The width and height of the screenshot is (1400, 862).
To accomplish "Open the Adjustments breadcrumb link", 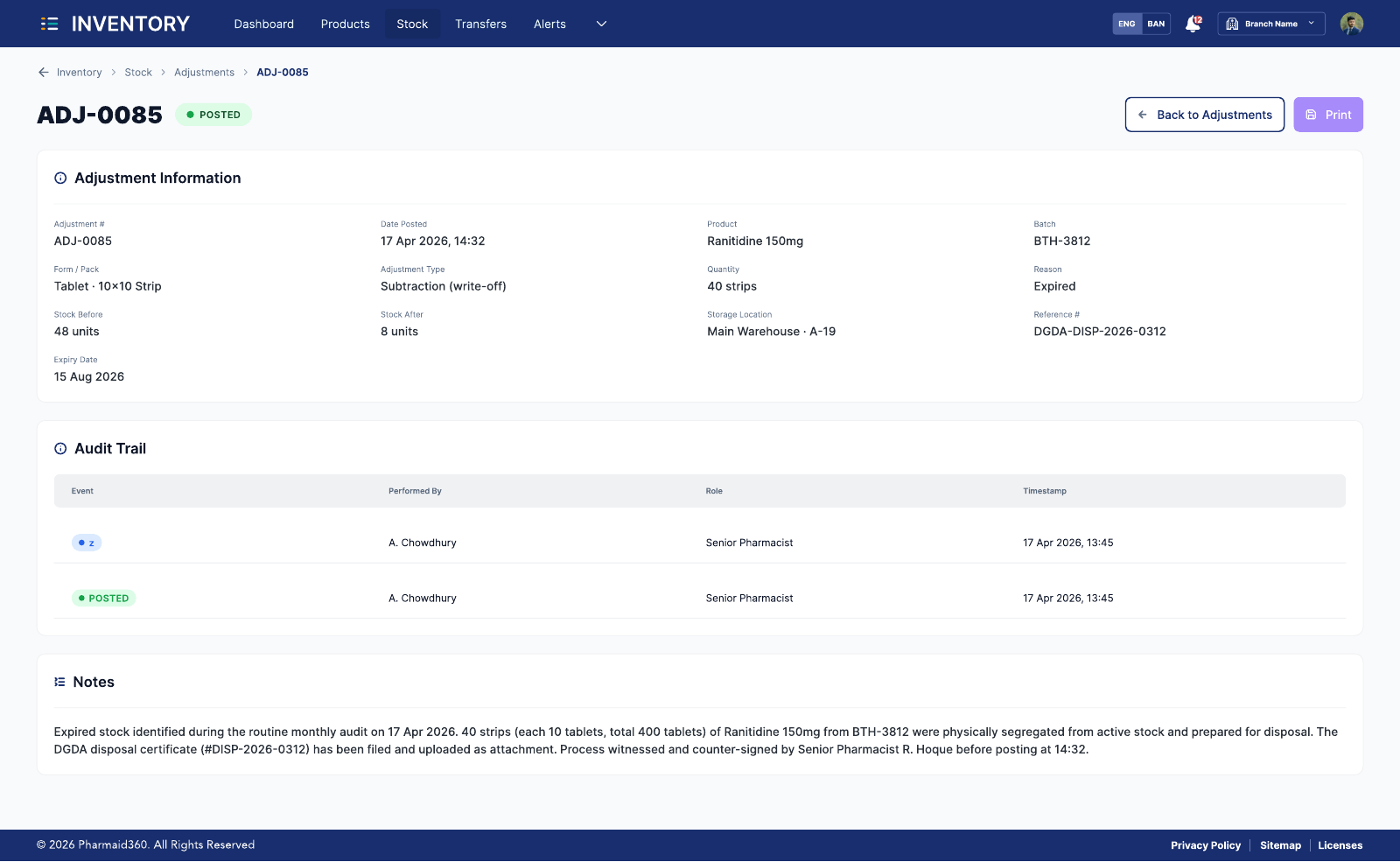I will click(204, 73).
